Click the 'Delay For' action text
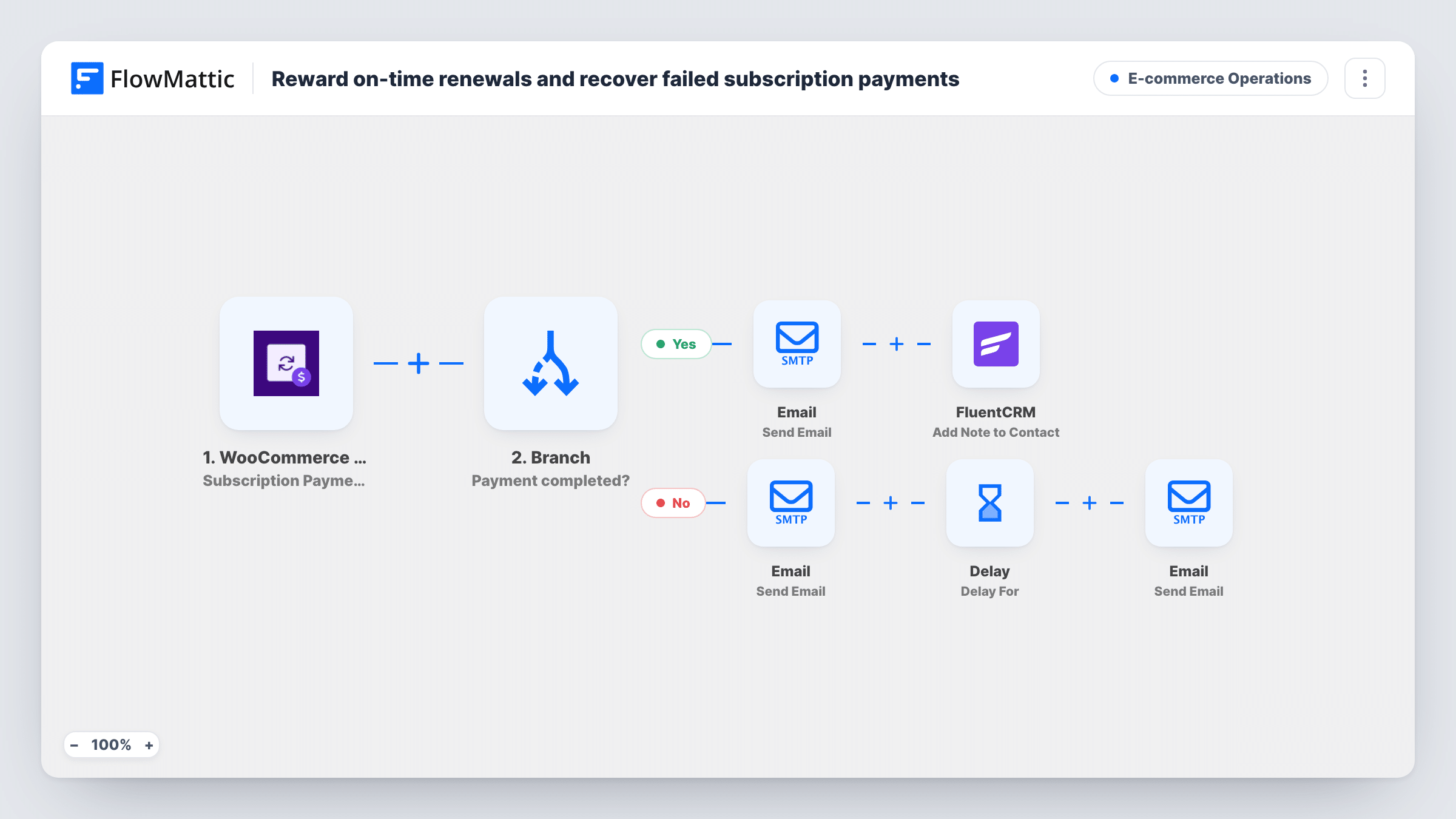Image resolution: width=1456 pixels, height=819 pixels. pos(990,591)
